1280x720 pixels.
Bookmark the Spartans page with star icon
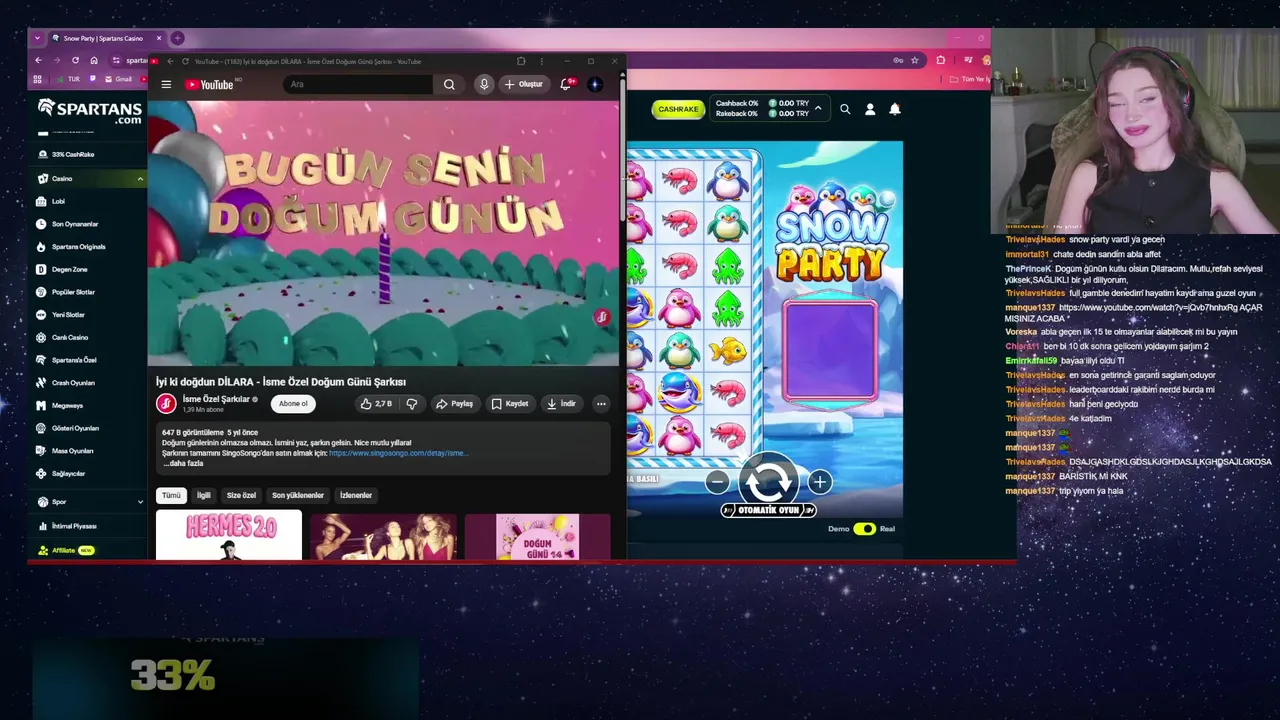914,60
